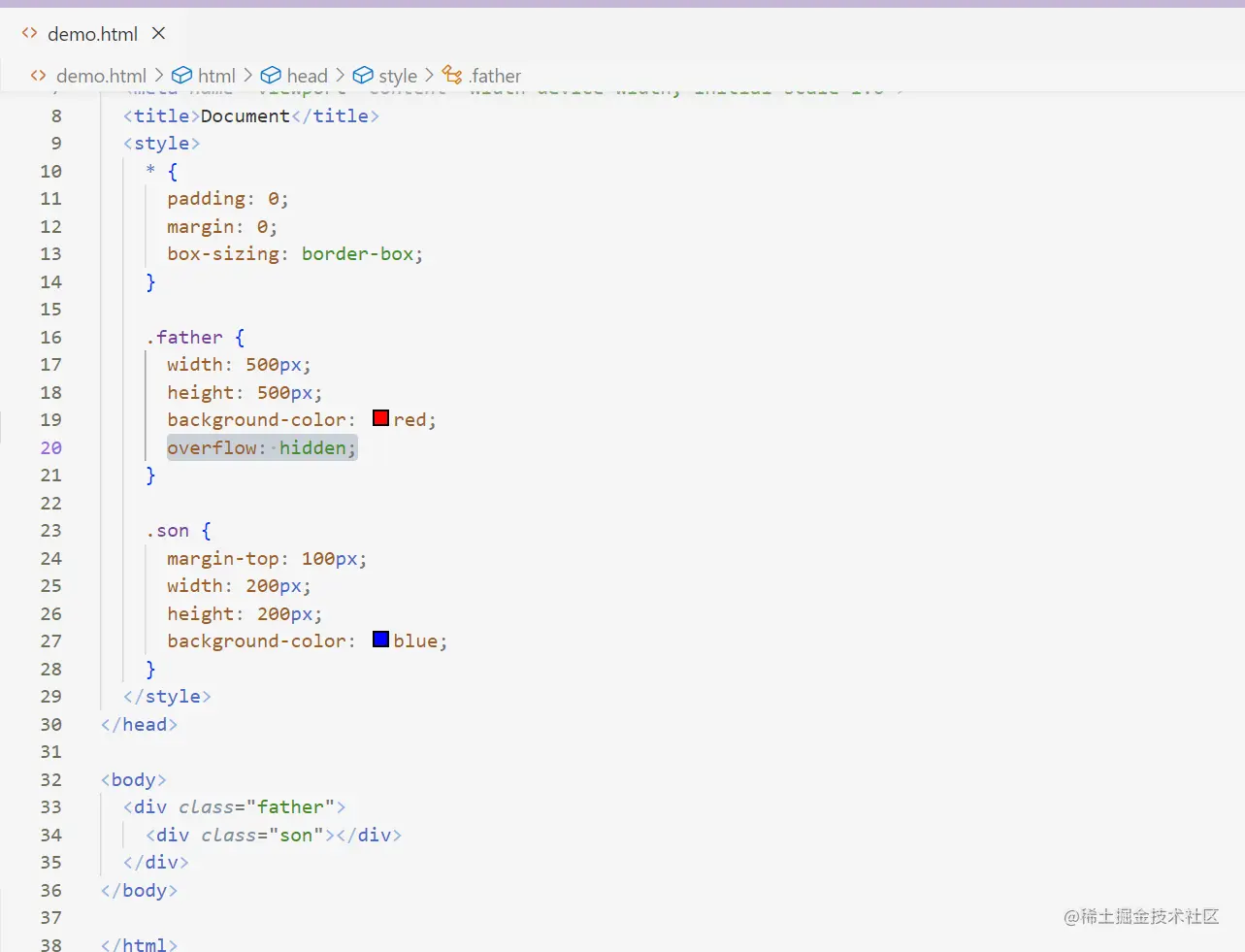Open the .father breadcrumb segment

[495, 76]
